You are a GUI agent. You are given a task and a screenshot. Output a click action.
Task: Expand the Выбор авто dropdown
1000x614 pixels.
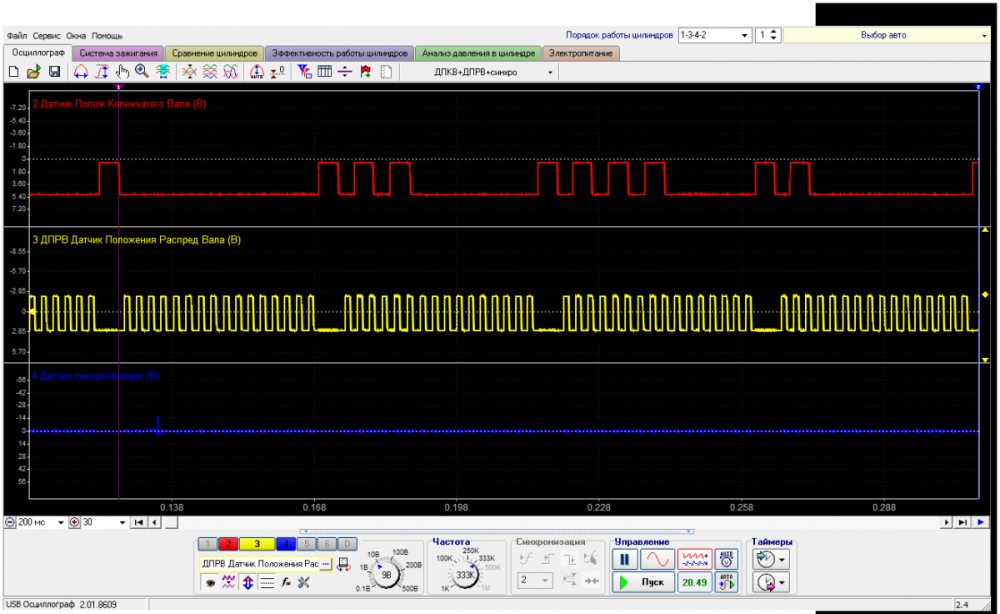[x=985, y=35]
